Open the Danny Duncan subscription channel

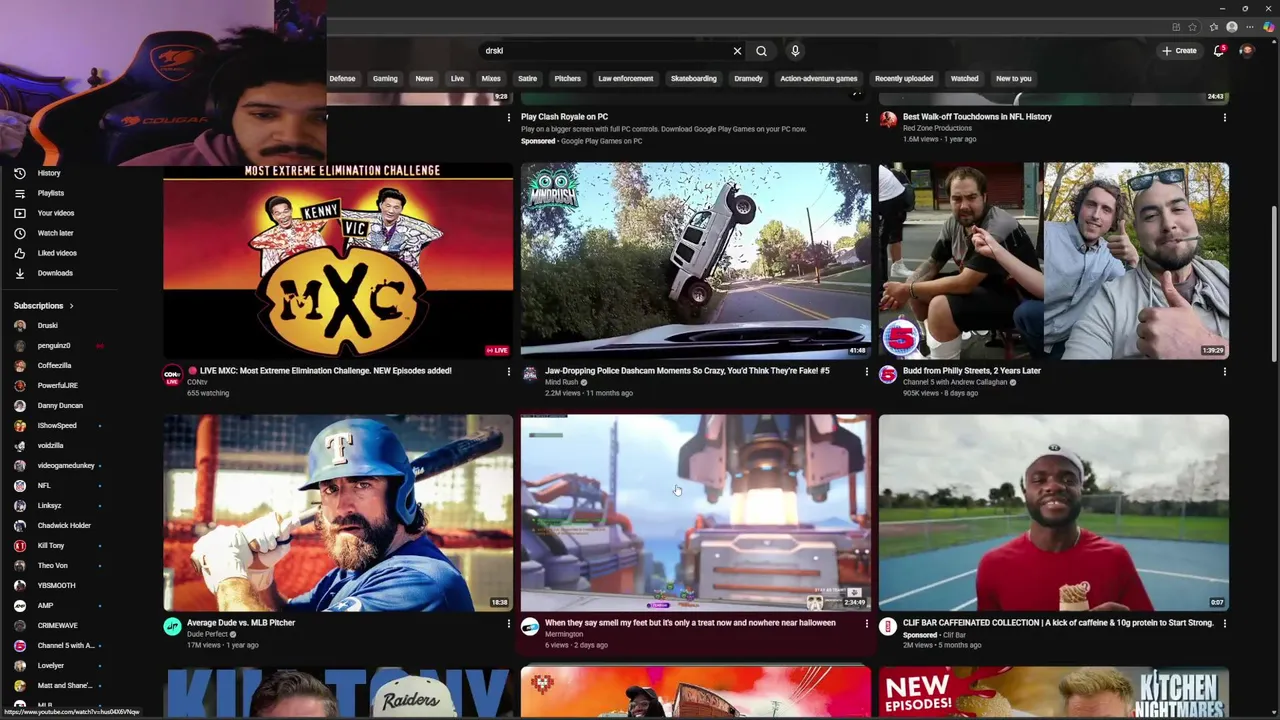pyautogui.click(x=60, y=406)
